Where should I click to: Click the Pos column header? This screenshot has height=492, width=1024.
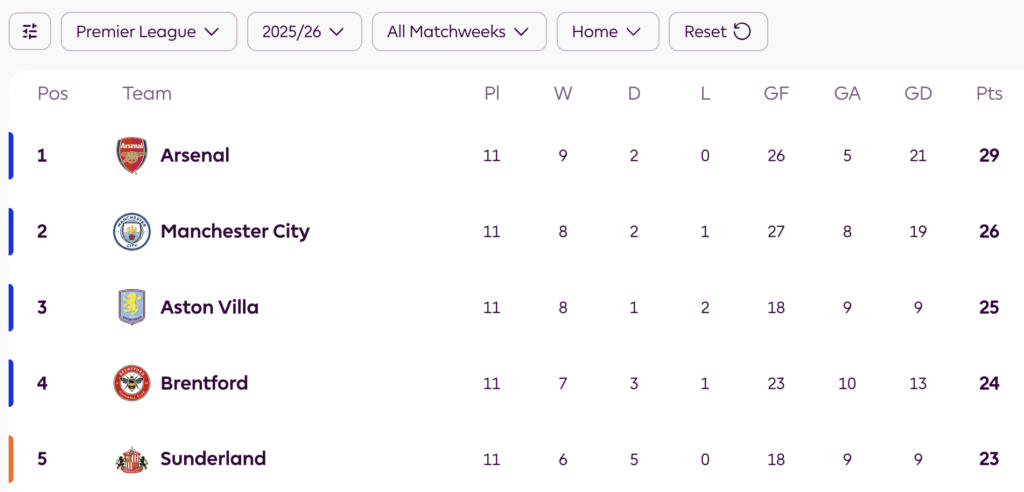click(53, 94)
